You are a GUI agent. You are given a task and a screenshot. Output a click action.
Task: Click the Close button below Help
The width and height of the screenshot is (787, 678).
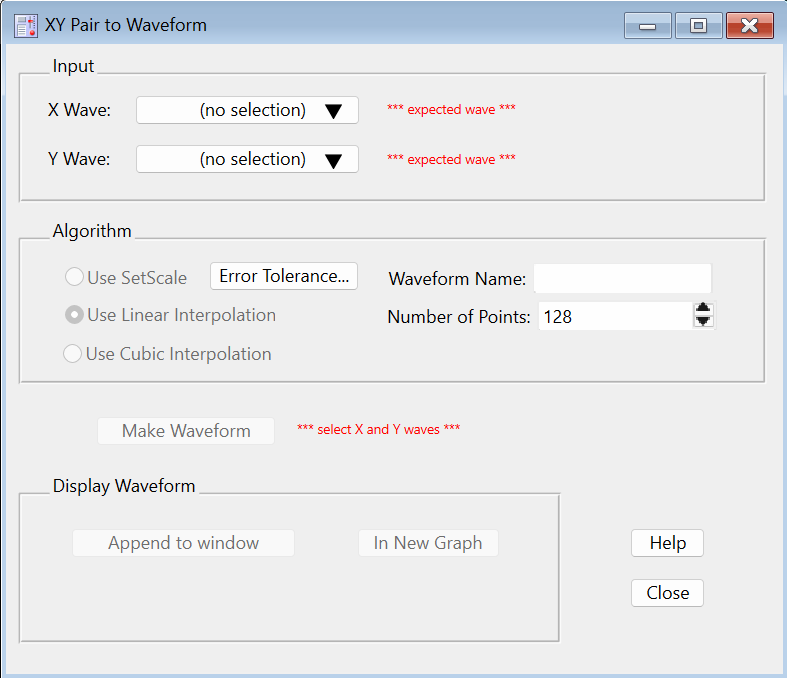[667, 593]
